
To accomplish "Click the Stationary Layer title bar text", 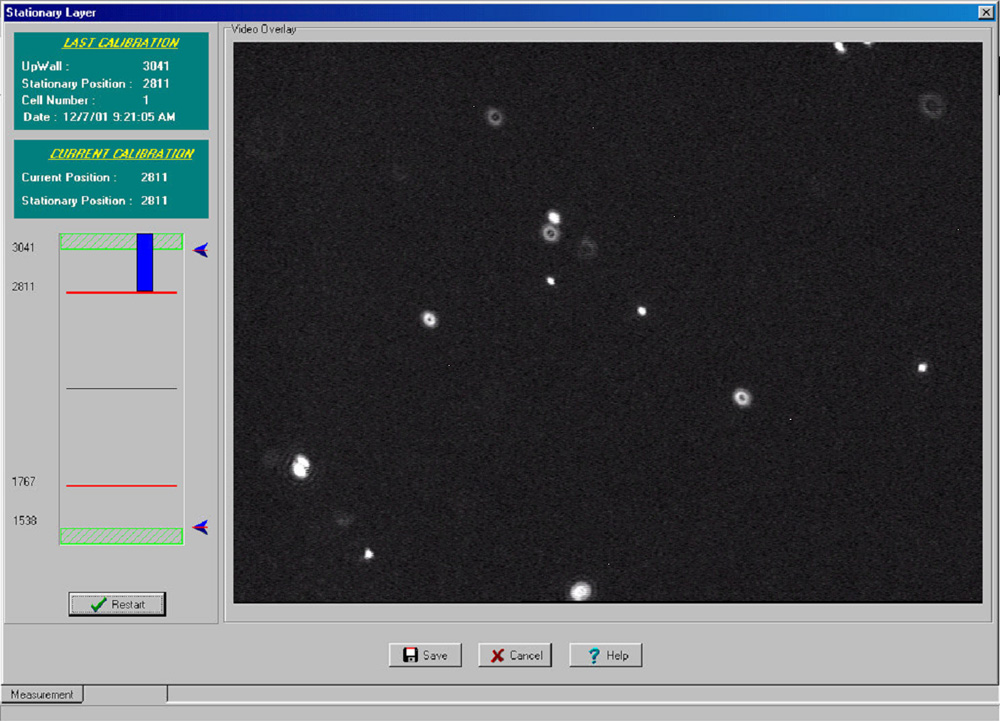I will 51,12.
